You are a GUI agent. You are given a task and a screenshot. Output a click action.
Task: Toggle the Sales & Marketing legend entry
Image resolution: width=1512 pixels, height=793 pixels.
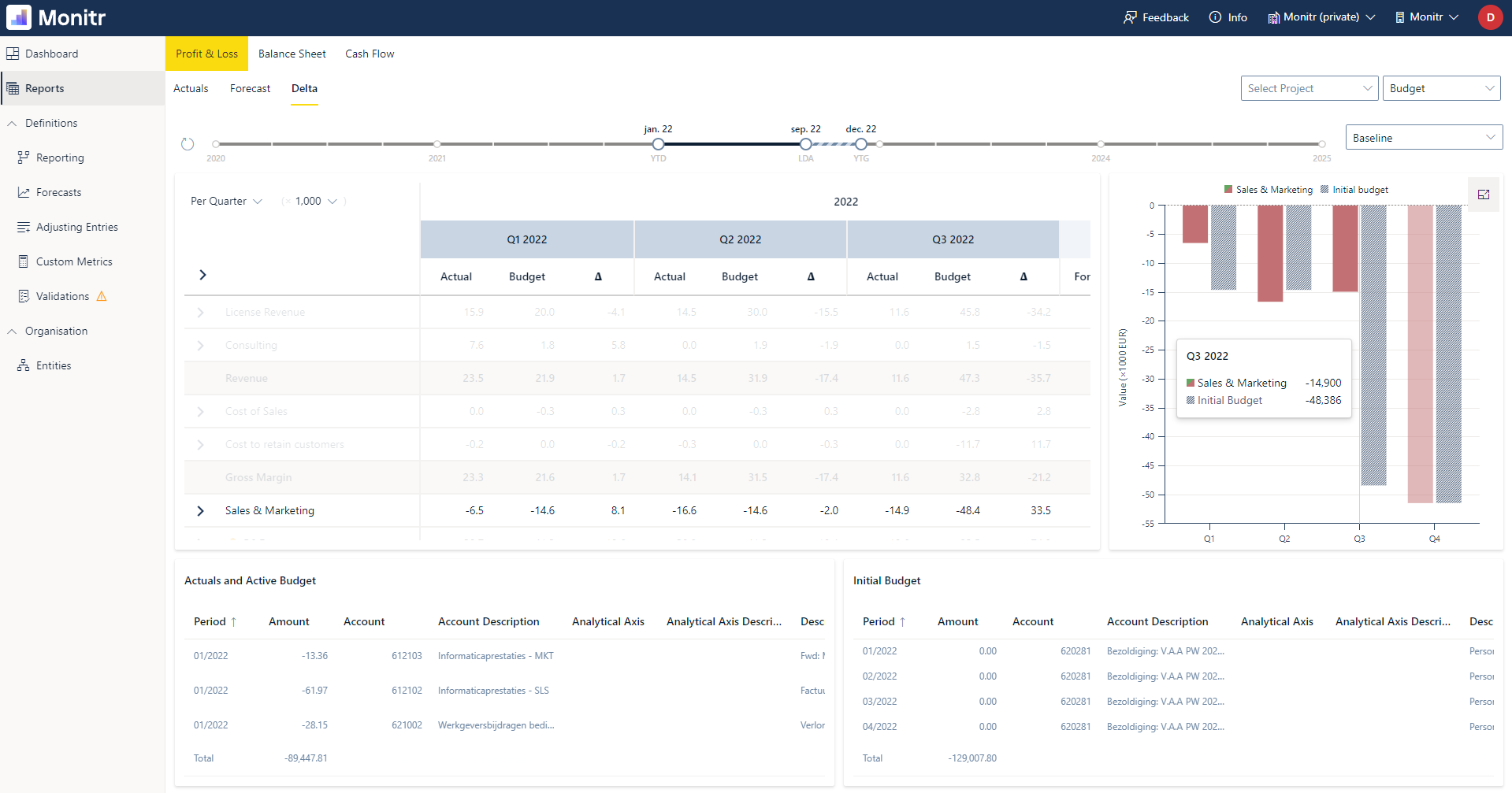pos(1268,189)
